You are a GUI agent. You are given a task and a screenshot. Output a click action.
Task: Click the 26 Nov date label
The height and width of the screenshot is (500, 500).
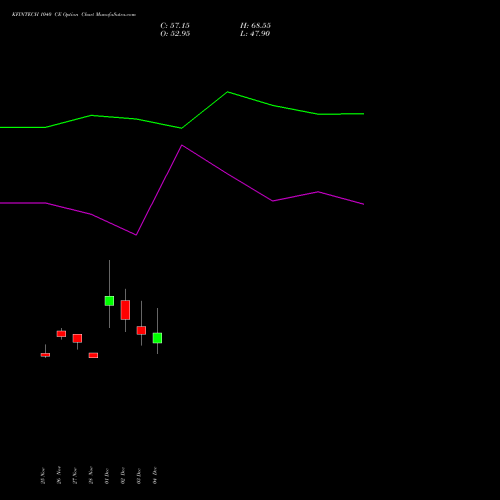point(59,475)
